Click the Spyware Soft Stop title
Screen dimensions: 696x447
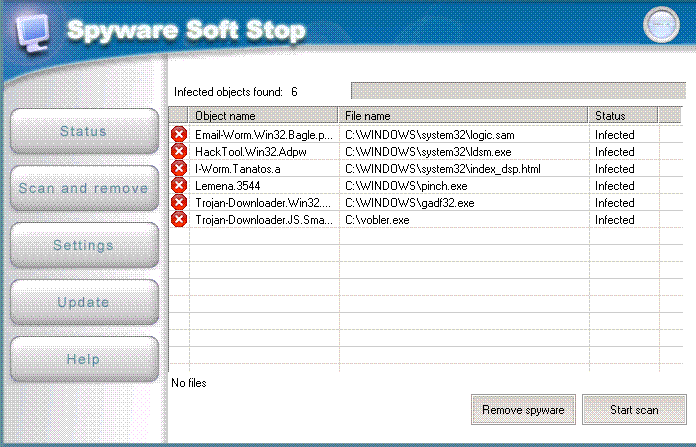coord(186,31)
